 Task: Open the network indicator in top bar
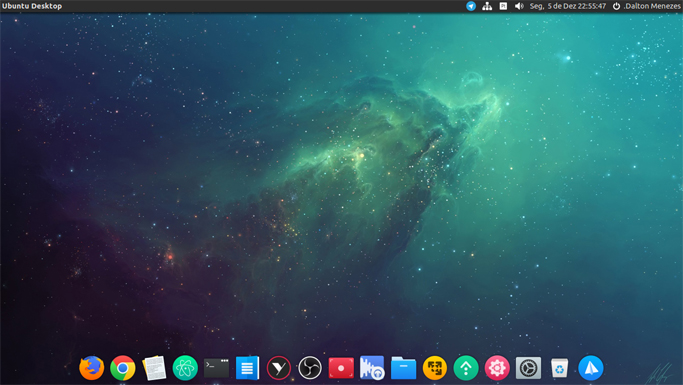pyautogui.click(x=487, y=6)
